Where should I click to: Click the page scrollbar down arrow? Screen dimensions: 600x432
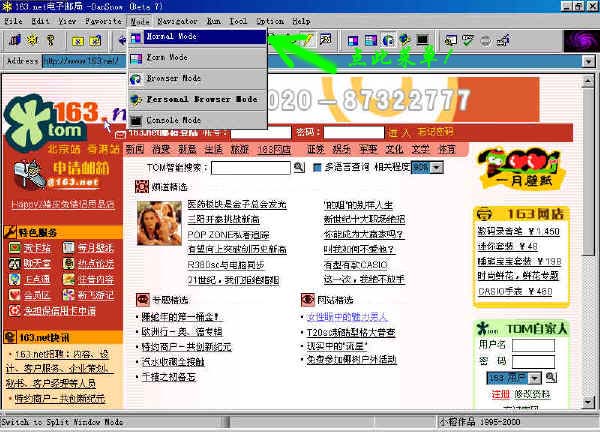588,402
